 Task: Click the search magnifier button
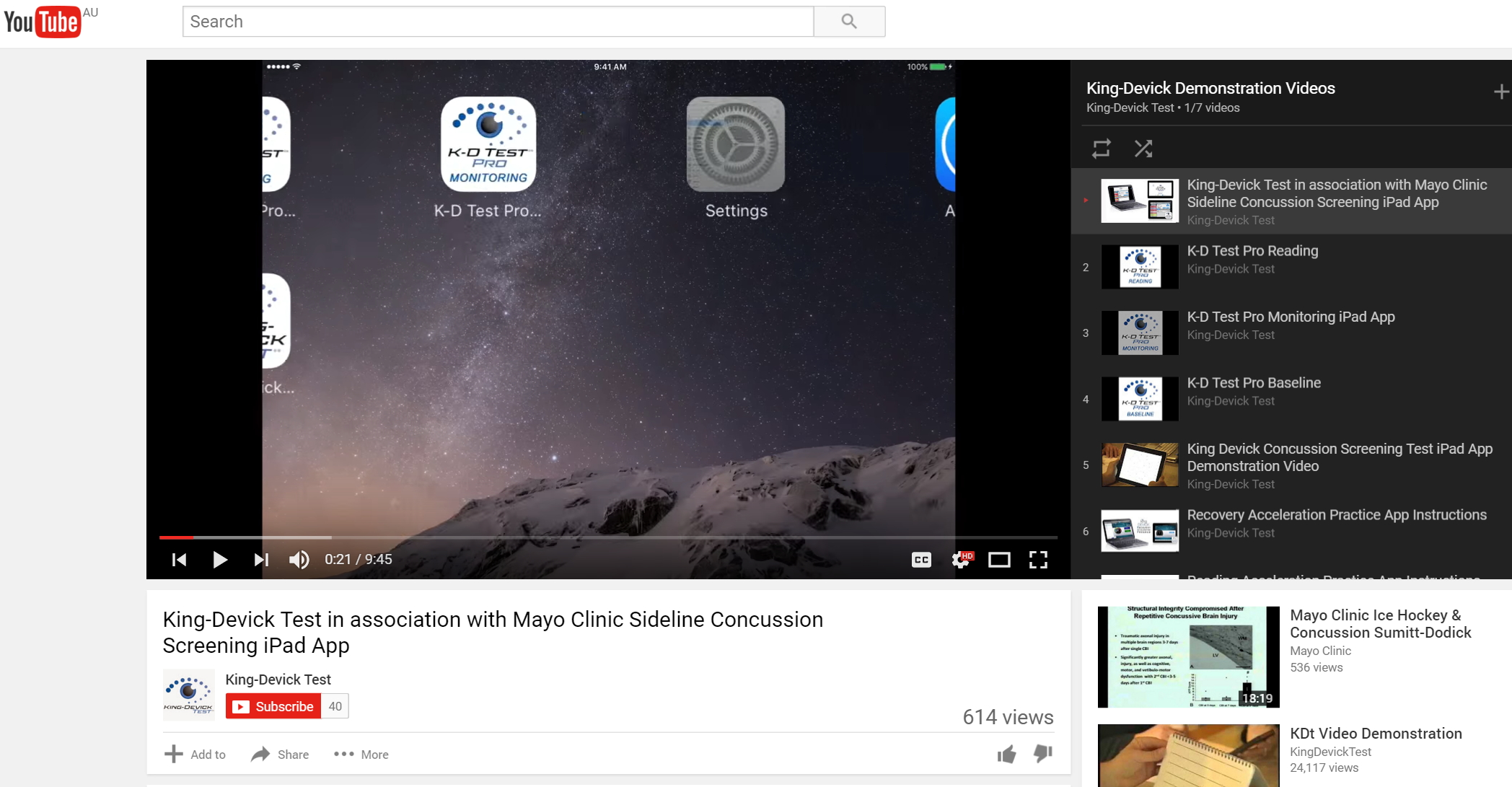(x=849, y=22)
